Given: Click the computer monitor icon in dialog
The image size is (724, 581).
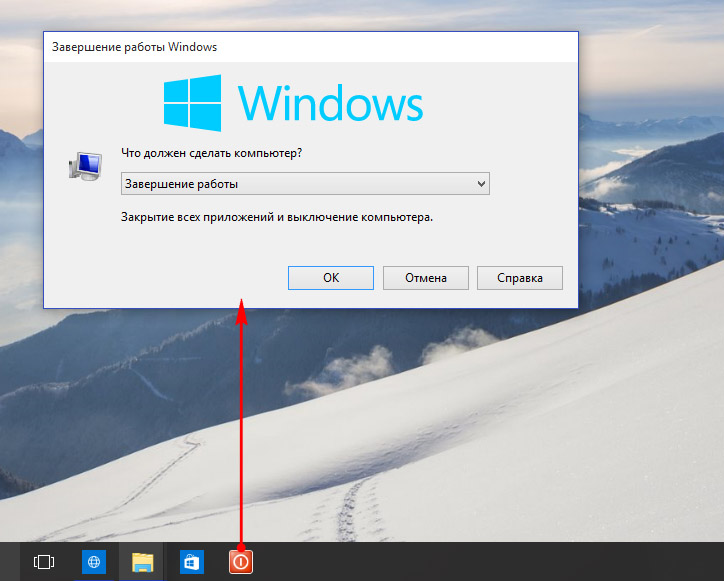Looking at the screenshot, I should coord(85,166).
